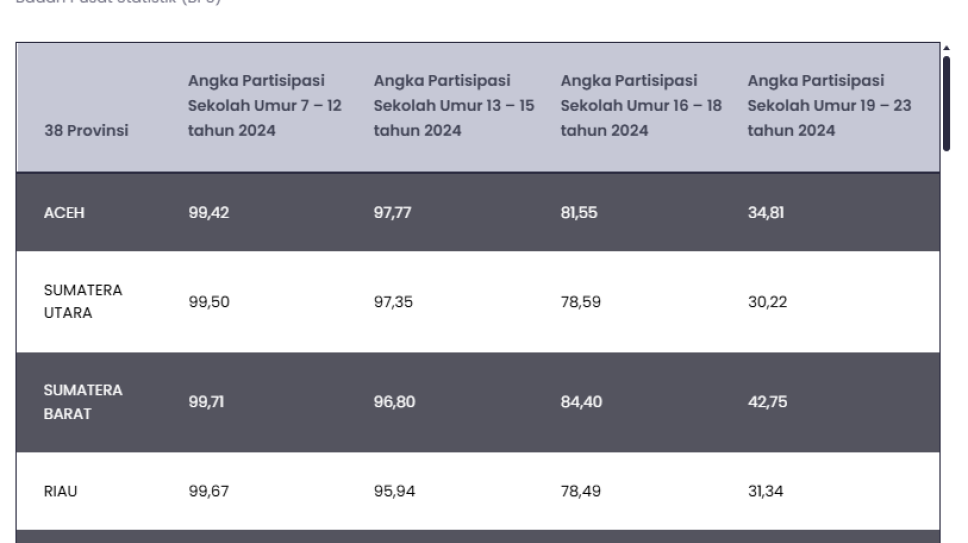Select the 38 Provinsi column header

coord(86,130)
